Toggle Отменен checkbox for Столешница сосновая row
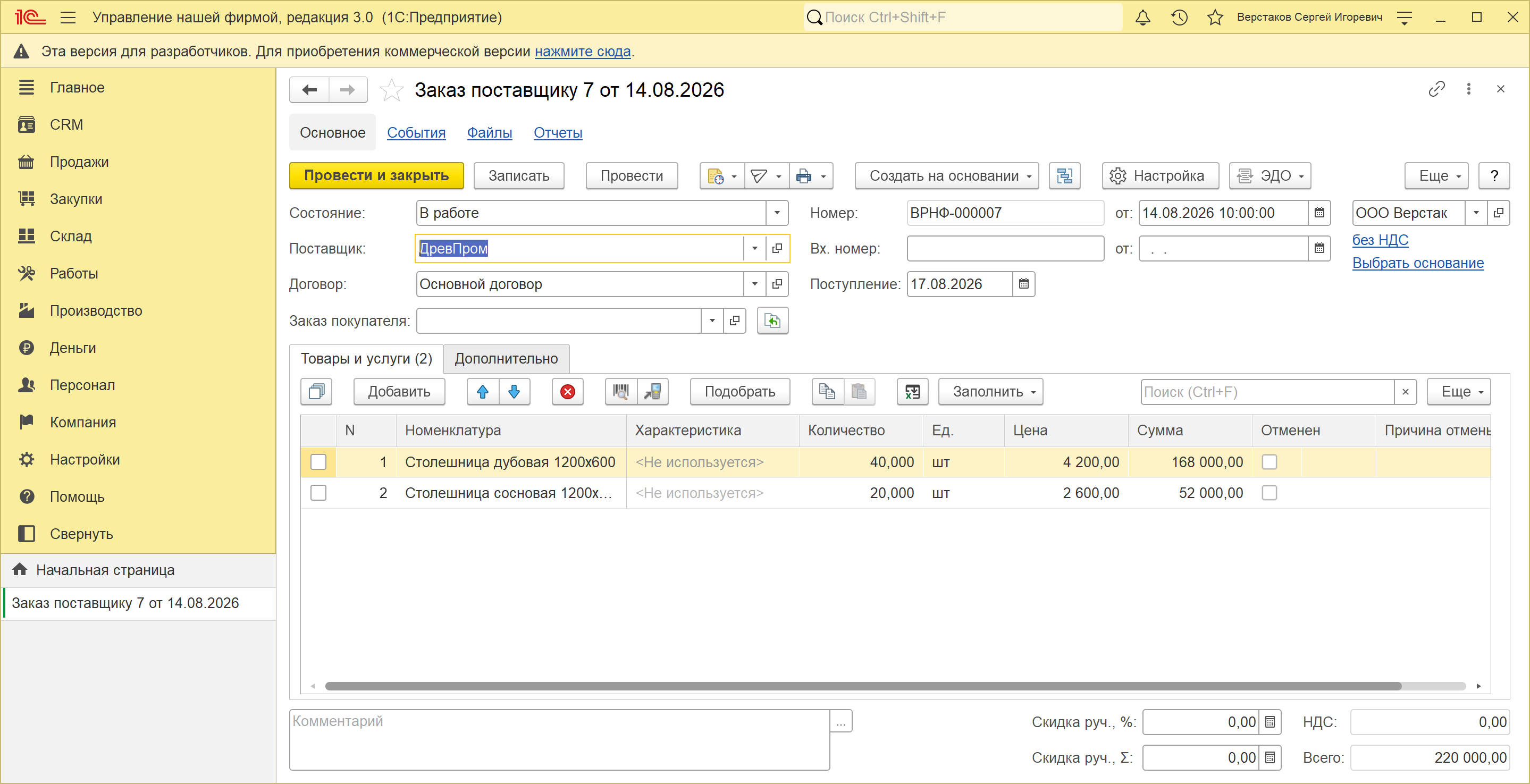Viewport: 1530px width, 784px height. coord(1270,493)
